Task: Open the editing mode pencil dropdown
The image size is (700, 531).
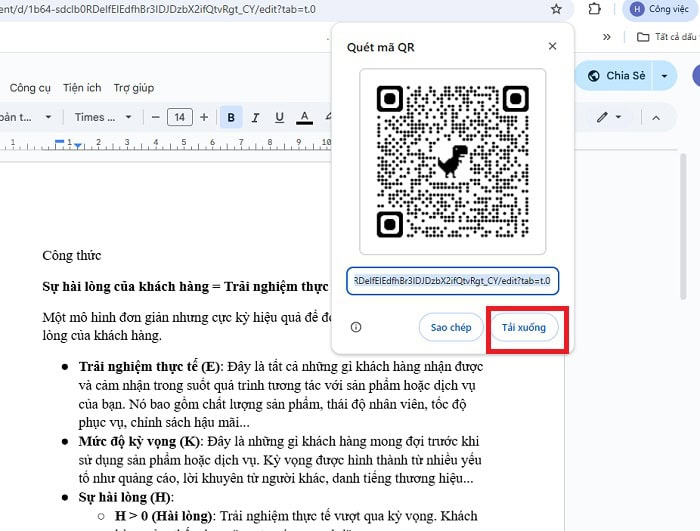Action: click(x=609, y=117)
